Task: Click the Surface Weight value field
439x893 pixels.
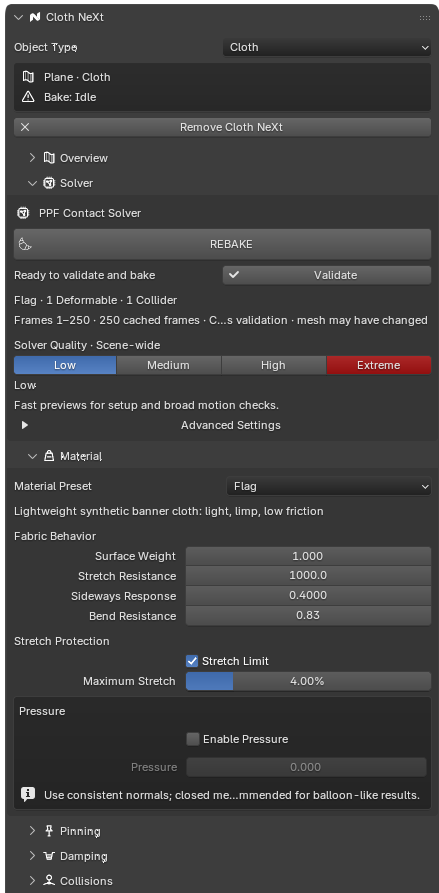Action: pos(308,556)
